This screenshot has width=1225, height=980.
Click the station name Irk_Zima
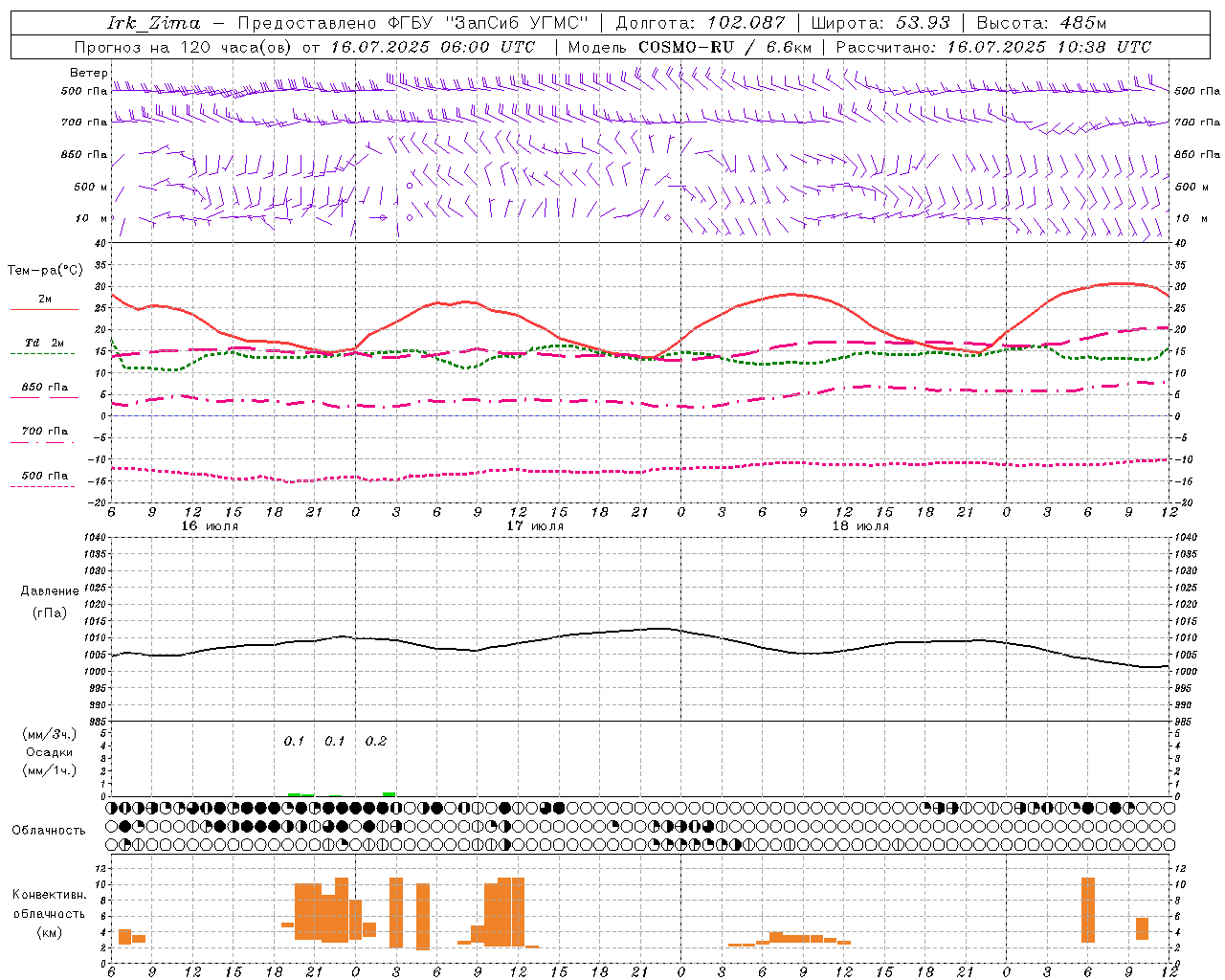point(154,23)
